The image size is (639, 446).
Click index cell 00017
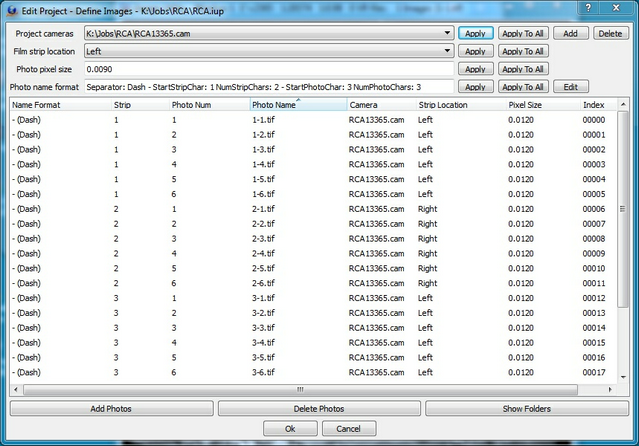click(x=594, y=372)
